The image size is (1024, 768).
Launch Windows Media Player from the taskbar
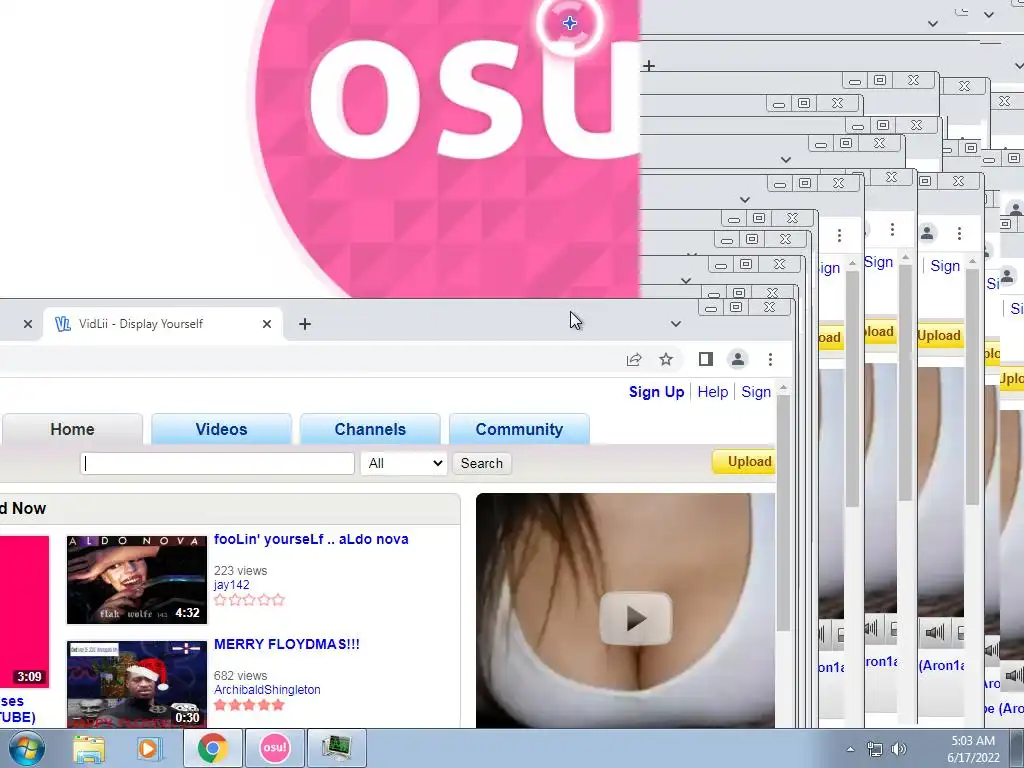pos(148,748)
